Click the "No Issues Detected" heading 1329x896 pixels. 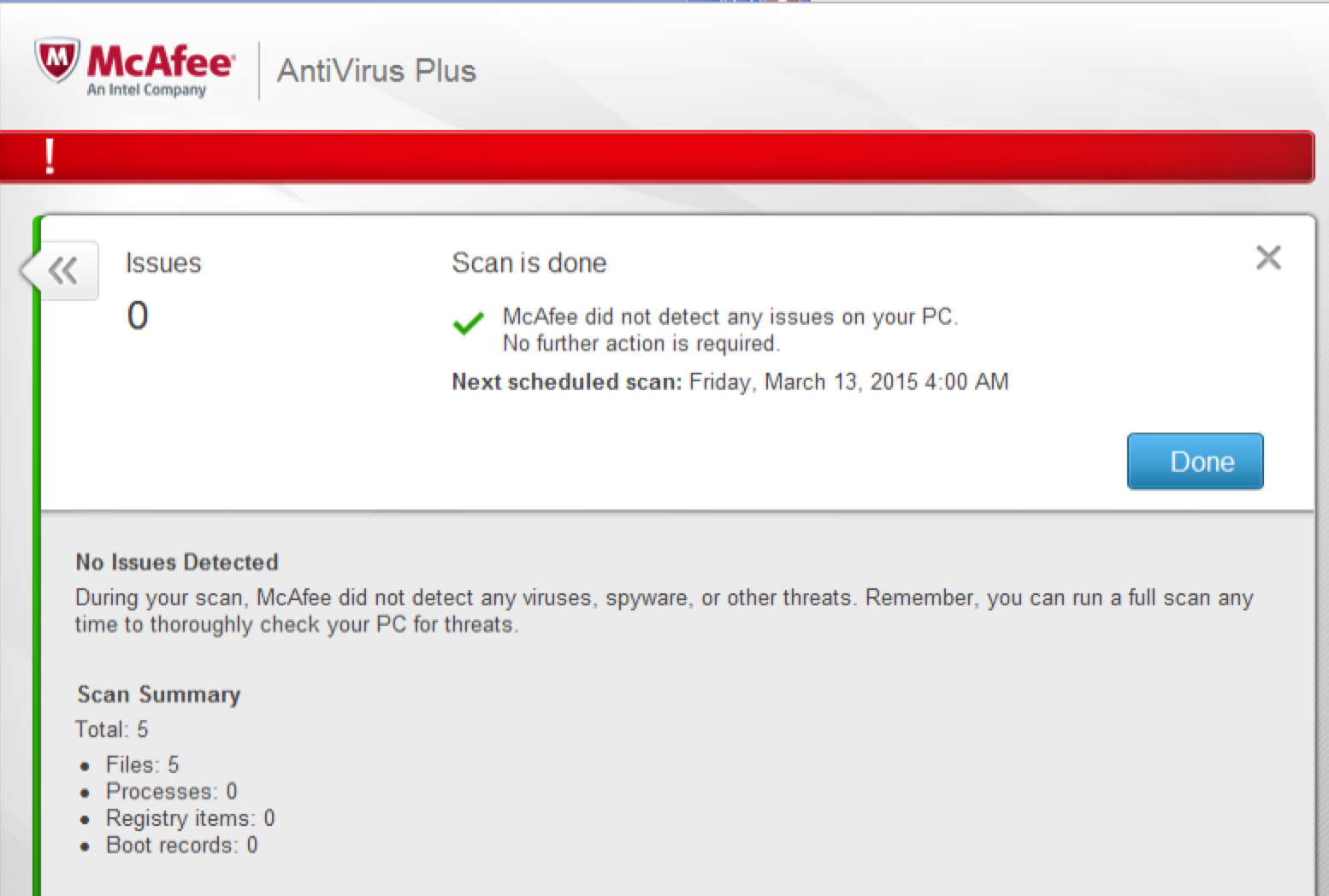177,562
